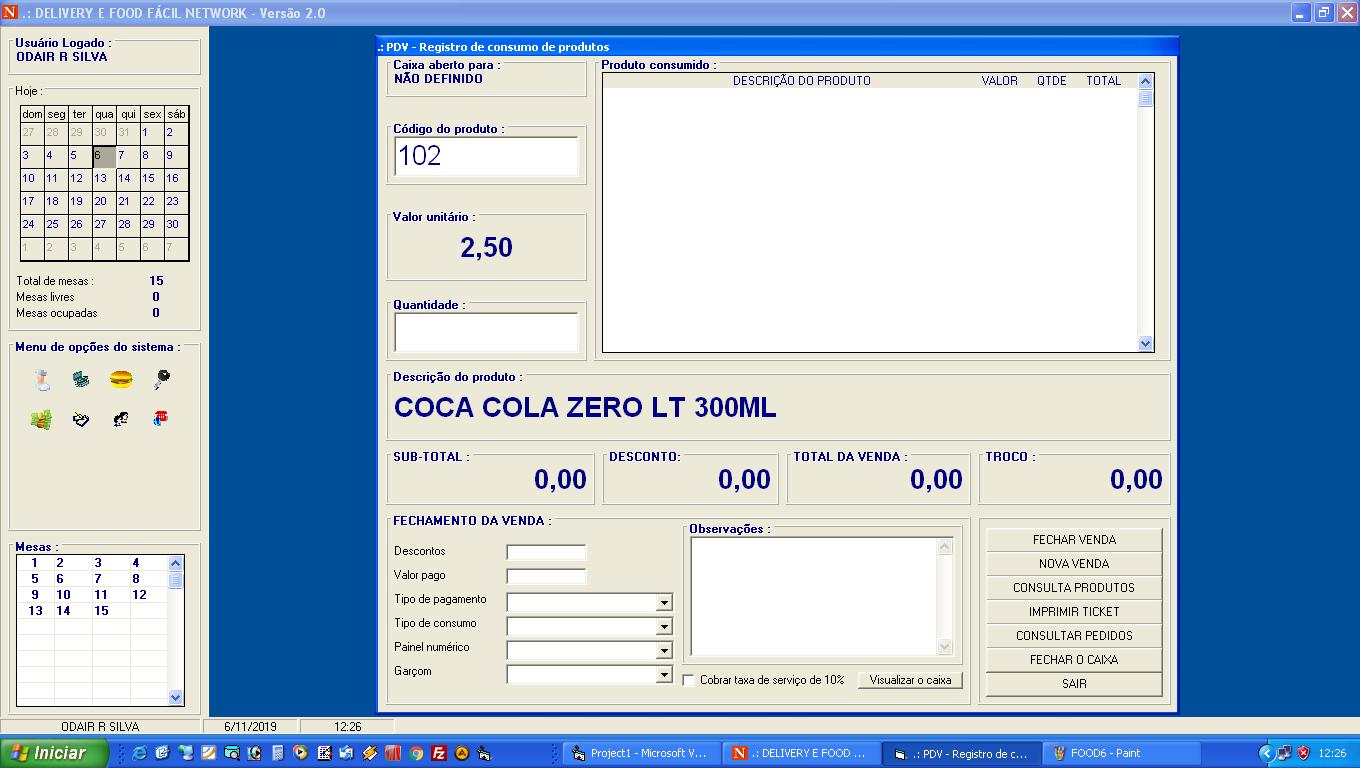This screenshot has width=1360, height=768.
Task: Click the user person icon in menu
Action: [43, 380]
